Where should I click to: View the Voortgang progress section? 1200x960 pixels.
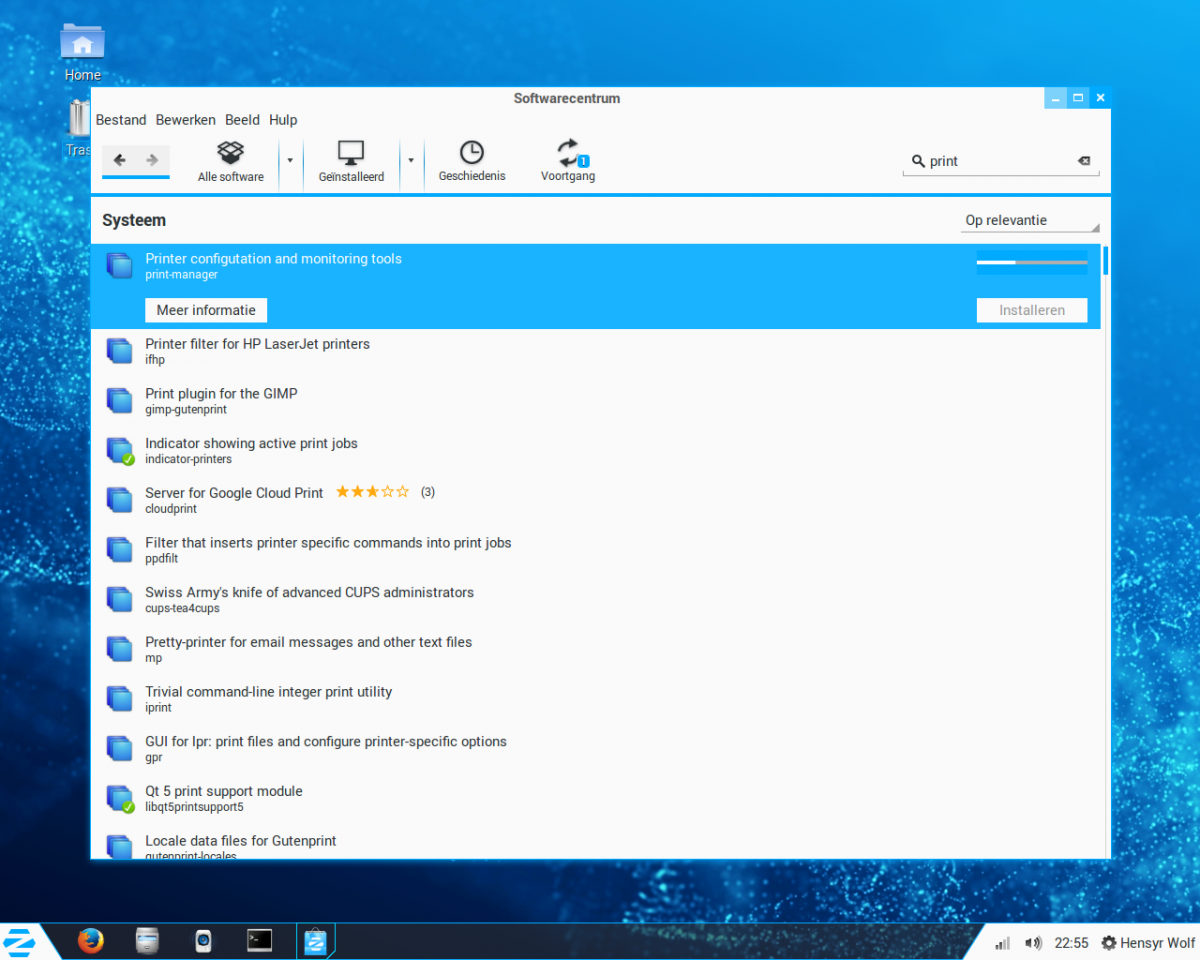tap(568, 162)
